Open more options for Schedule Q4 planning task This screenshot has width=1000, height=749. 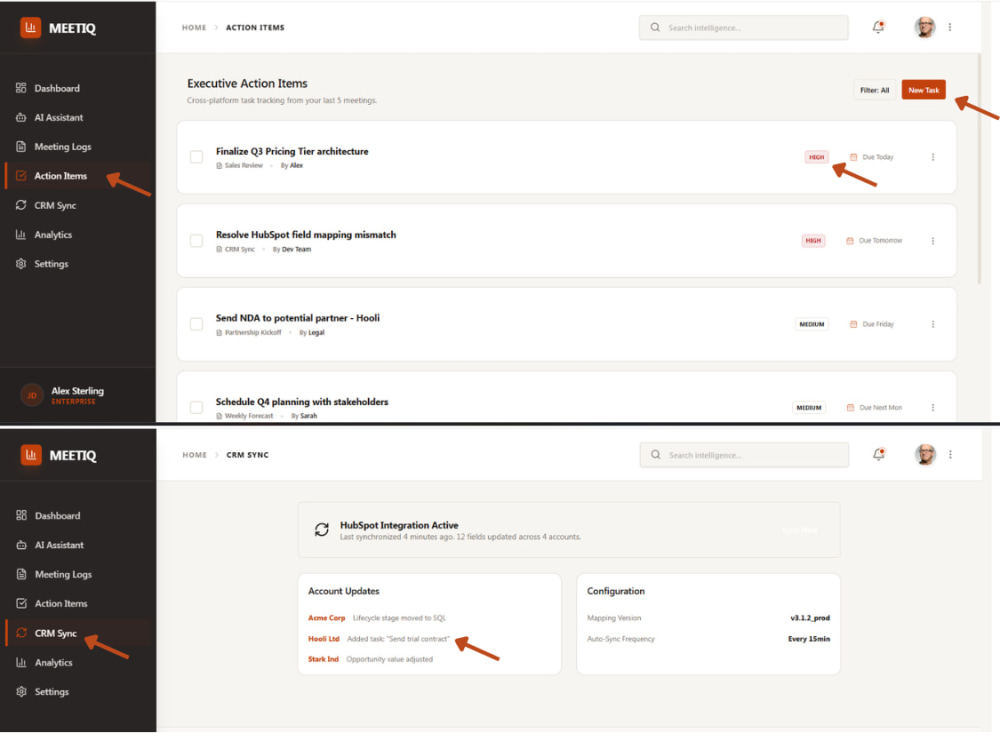[933, 407]
